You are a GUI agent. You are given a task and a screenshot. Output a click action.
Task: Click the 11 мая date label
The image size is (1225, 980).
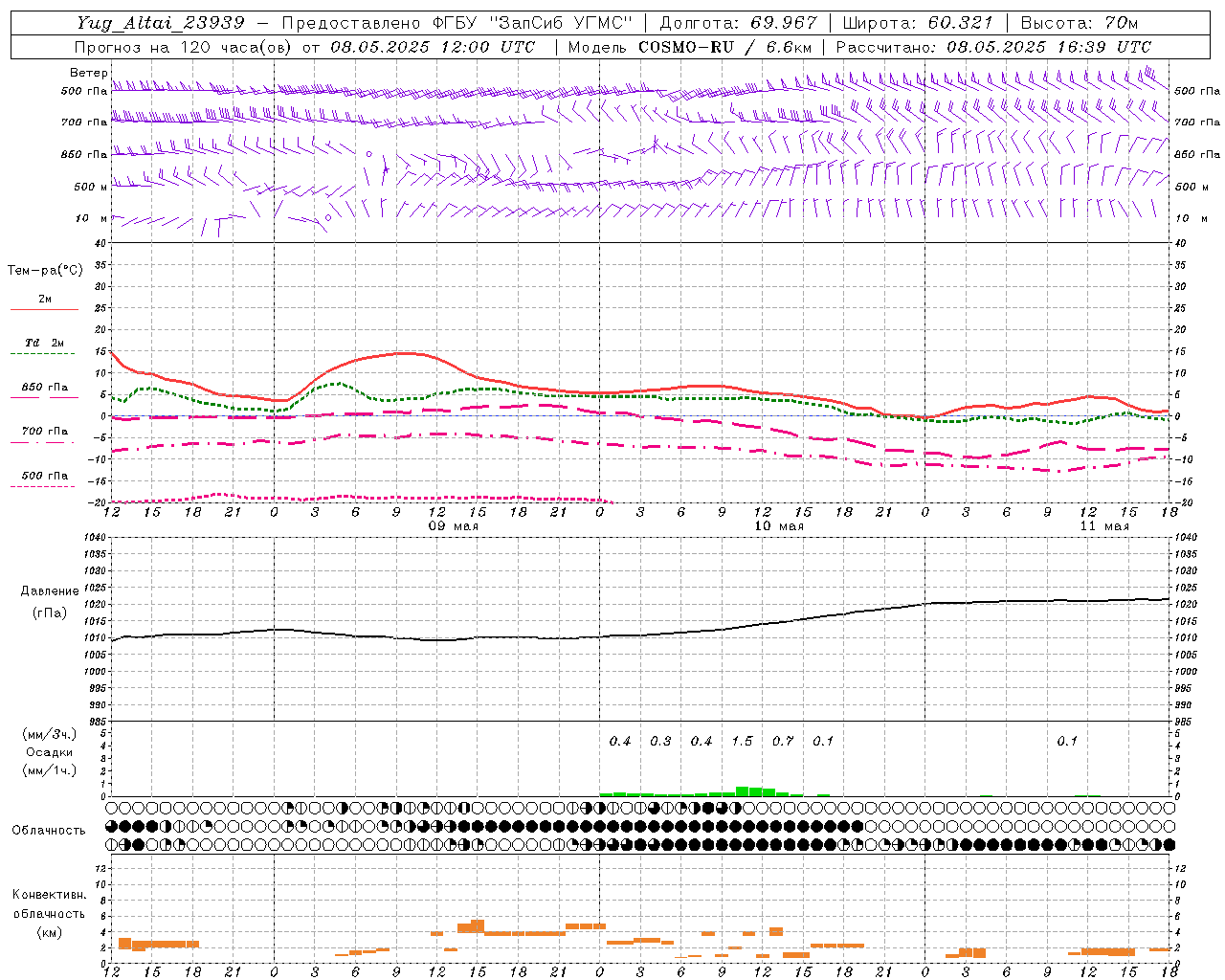coord(1103,526)
